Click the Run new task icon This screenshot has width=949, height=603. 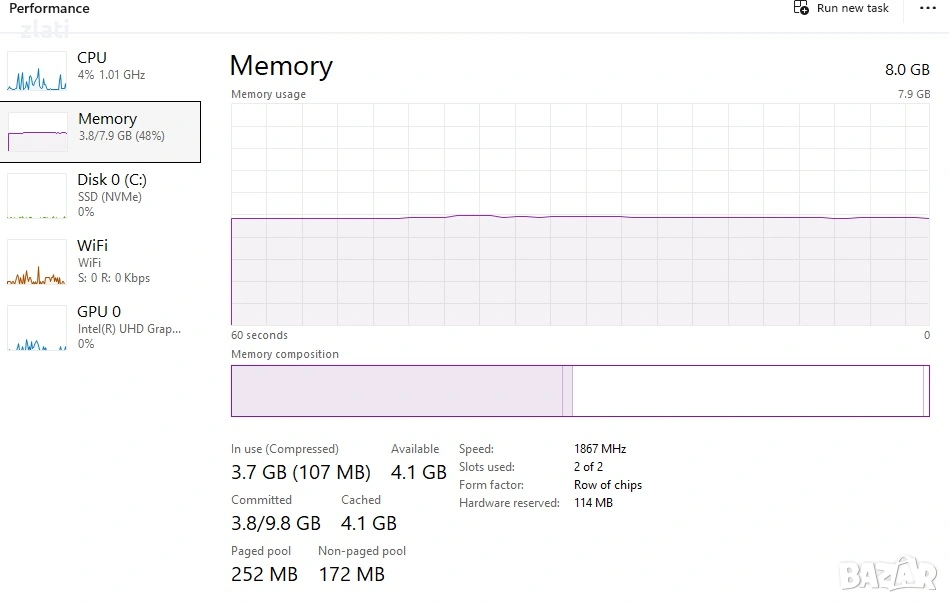[x=801, y=8]
